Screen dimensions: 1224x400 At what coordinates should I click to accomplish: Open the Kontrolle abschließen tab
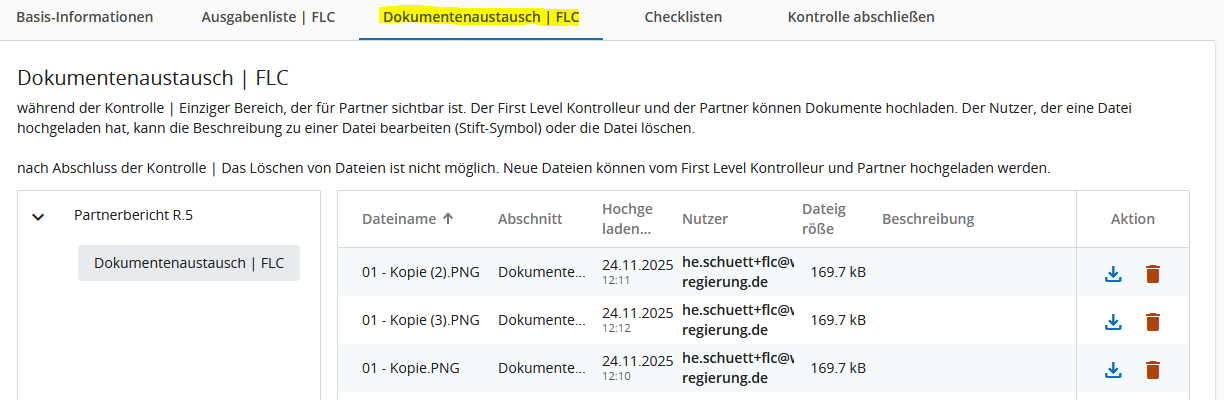click(x=861, y=17)
